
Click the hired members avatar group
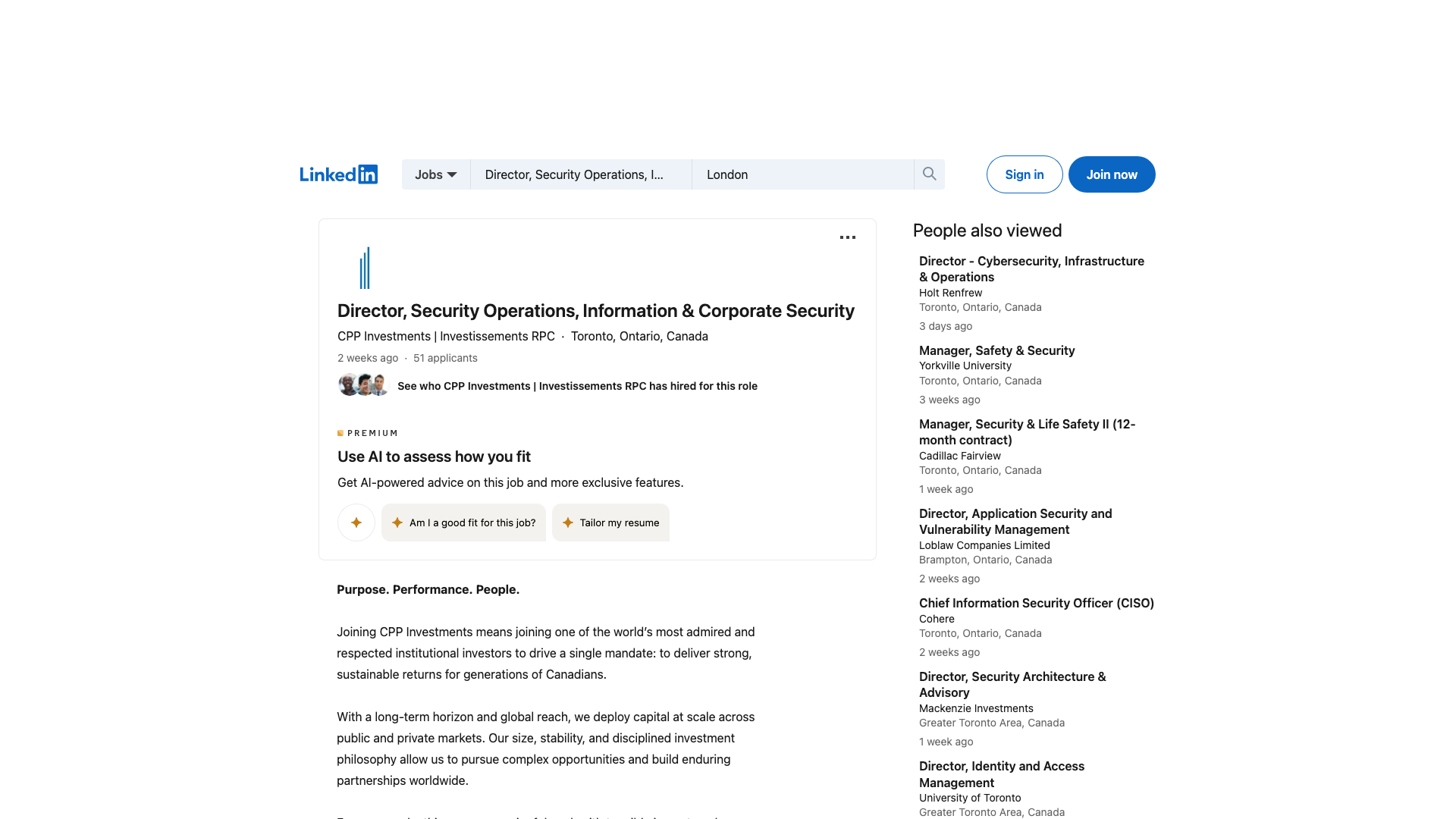364,385
